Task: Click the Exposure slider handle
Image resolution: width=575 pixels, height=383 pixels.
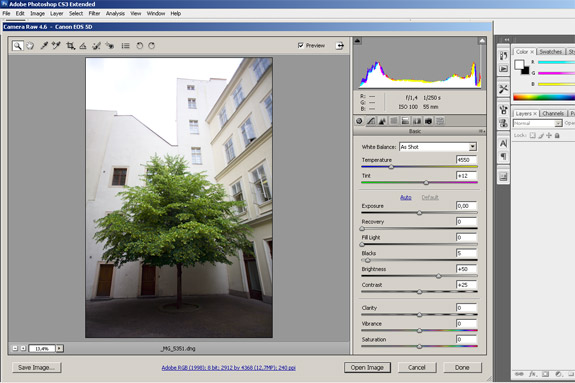Action: 420,213
